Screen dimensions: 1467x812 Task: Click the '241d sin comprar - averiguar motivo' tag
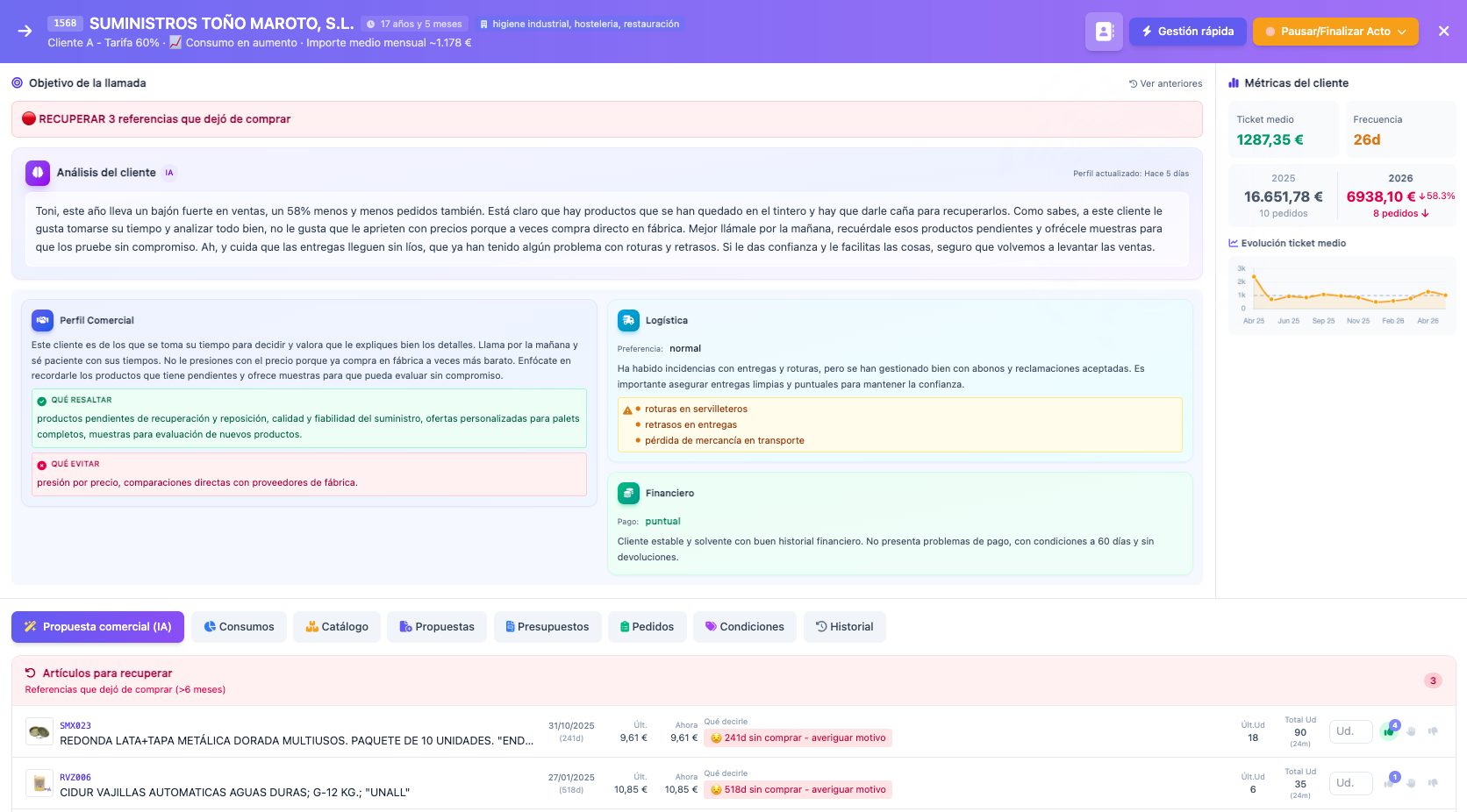click(798, 738)
